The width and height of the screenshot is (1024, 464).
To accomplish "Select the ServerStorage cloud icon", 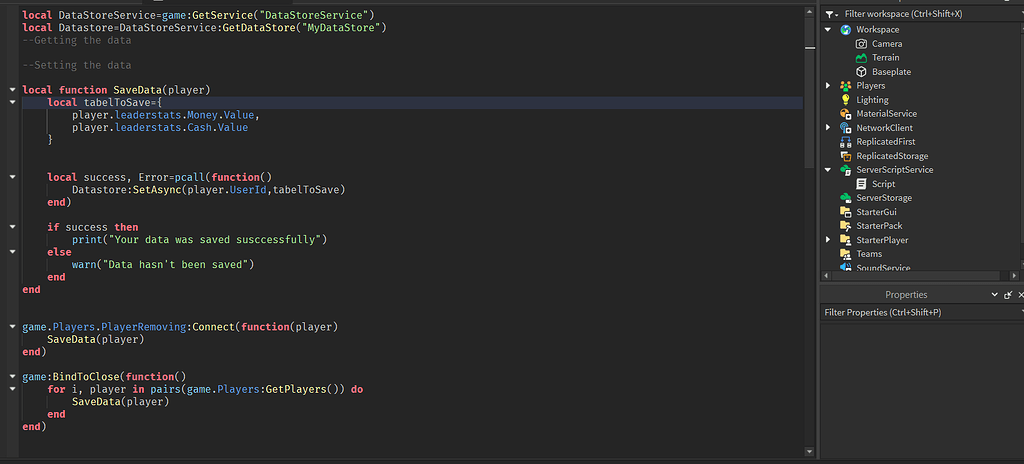I will [x=846, y=198].
